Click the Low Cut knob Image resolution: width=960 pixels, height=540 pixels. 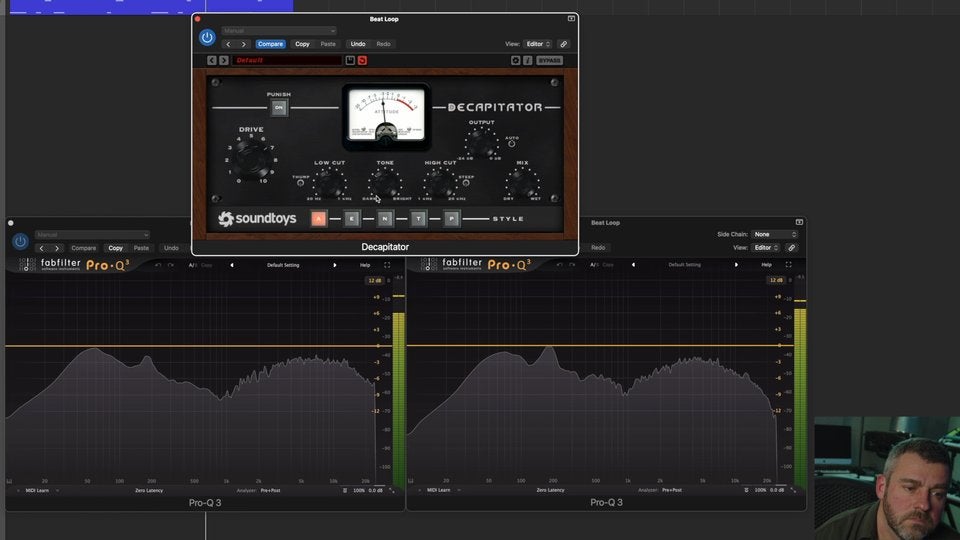coord(329,182)
